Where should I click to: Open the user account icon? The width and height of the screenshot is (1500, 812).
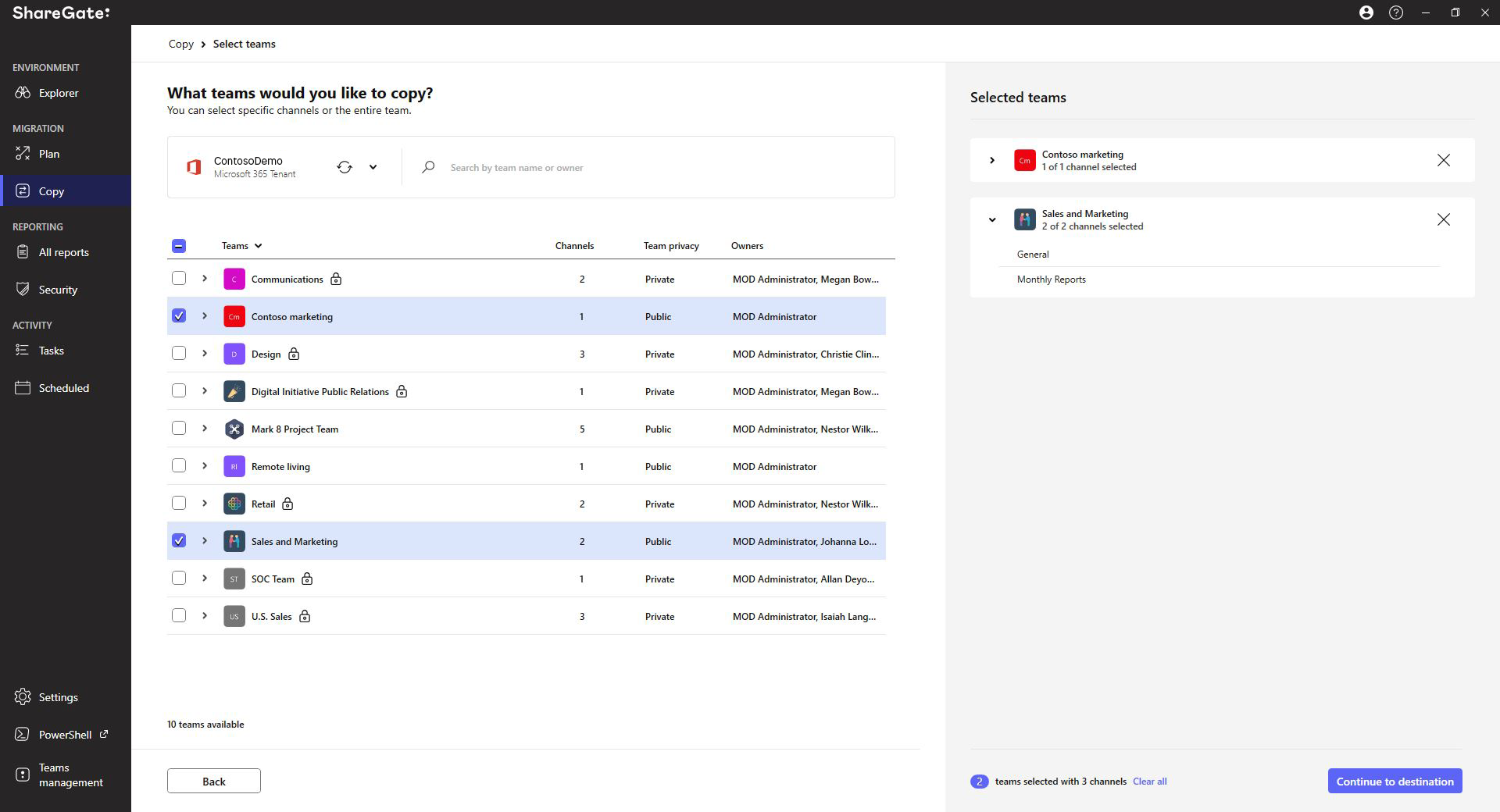click(x=1366, y=12)
